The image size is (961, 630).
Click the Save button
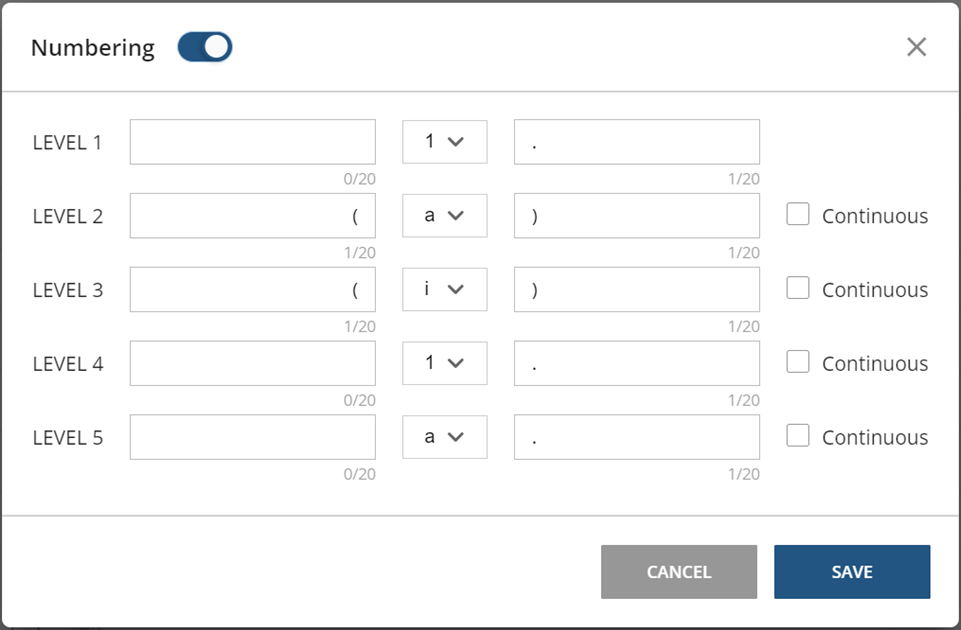point(851,571)
